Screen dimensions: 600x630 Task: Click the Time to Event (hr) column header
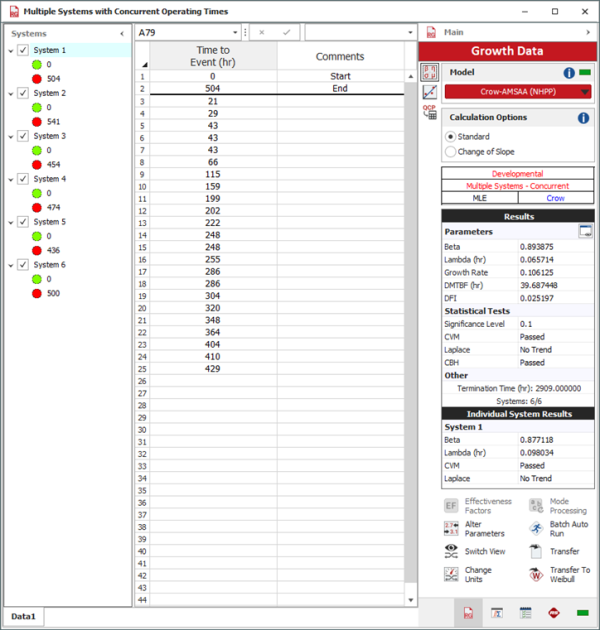(211, 57)
